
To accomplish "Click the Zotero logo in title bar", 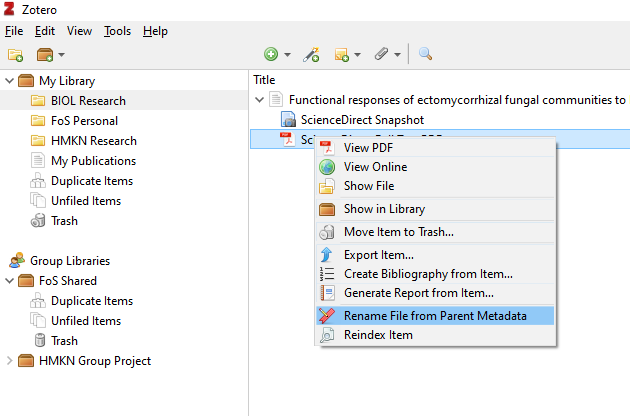I will click(x=9, y=9).
